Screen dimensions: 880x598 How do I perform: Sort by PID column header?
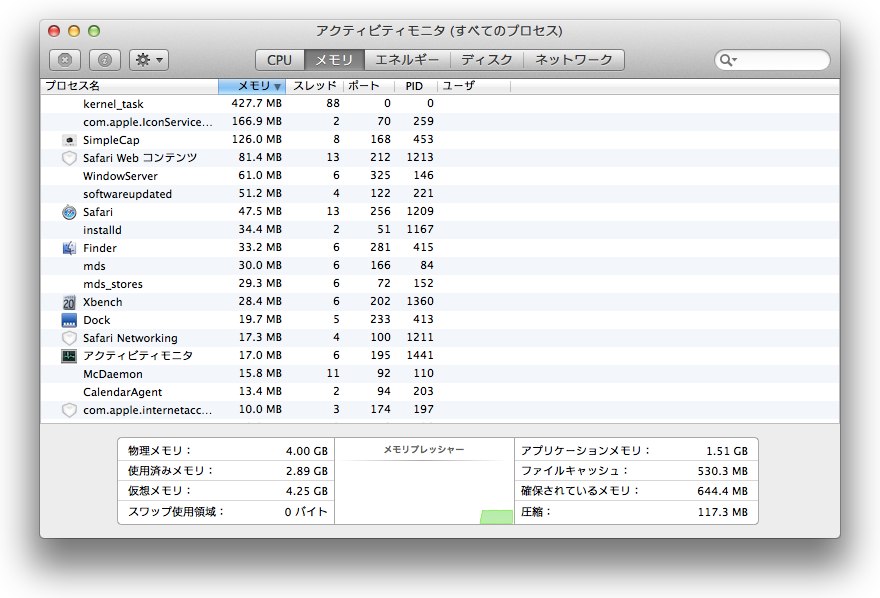coord(416,86)
